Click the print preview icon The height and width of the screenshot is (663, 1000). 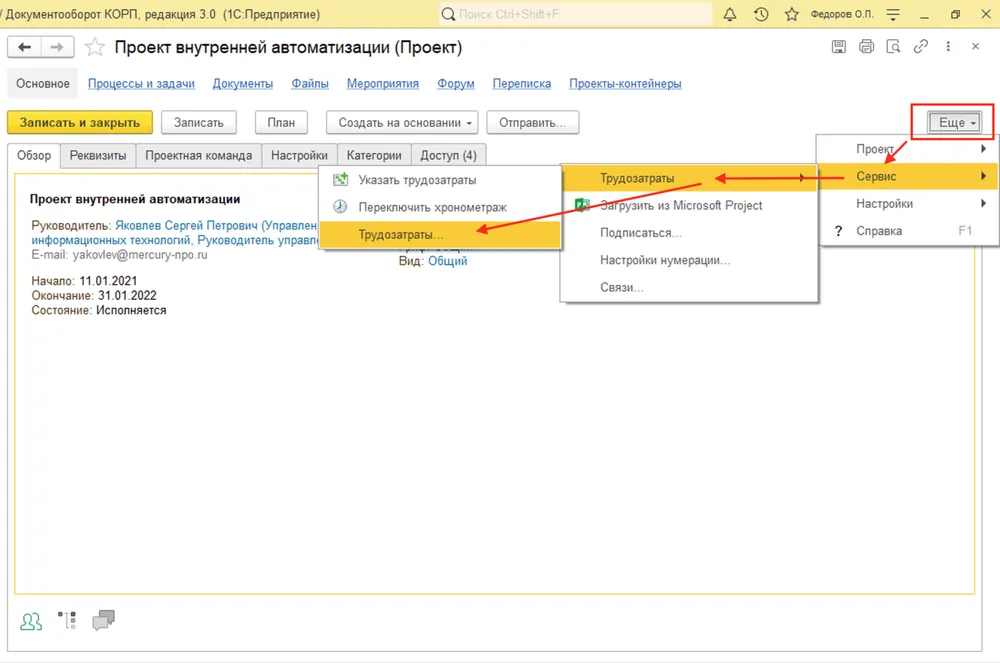[893, 47]
